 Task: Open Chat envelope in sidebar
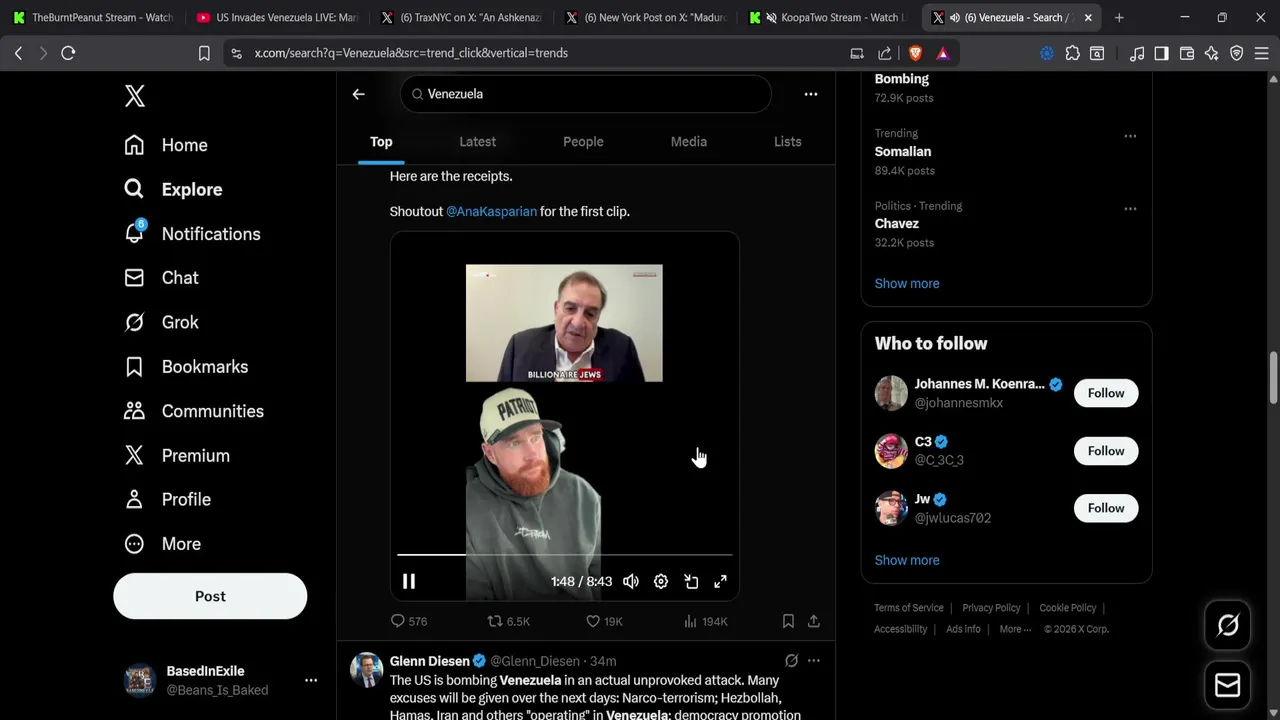tap(161, 278)
